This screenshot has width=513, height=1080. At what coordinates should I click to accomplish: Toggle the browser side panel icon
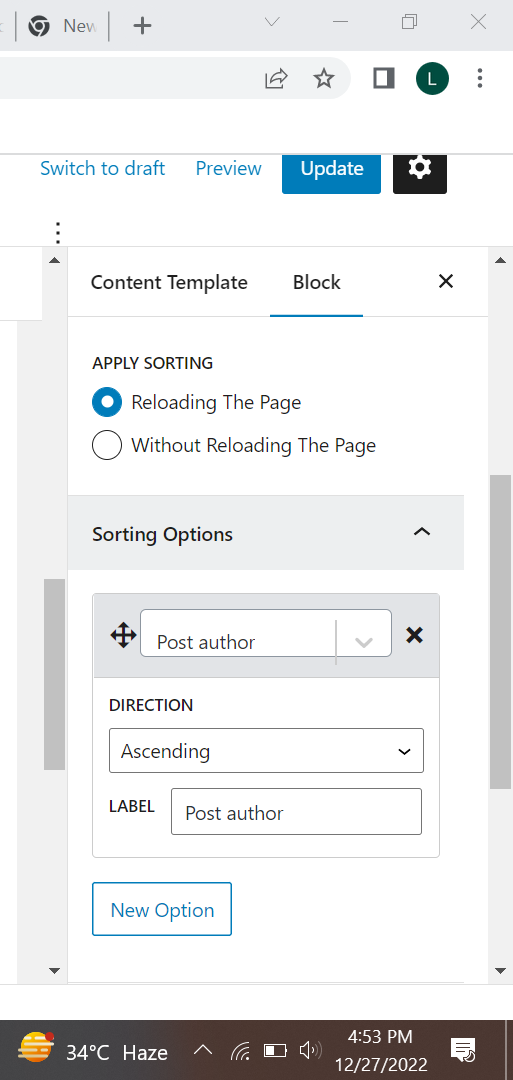tap(384, 79)
